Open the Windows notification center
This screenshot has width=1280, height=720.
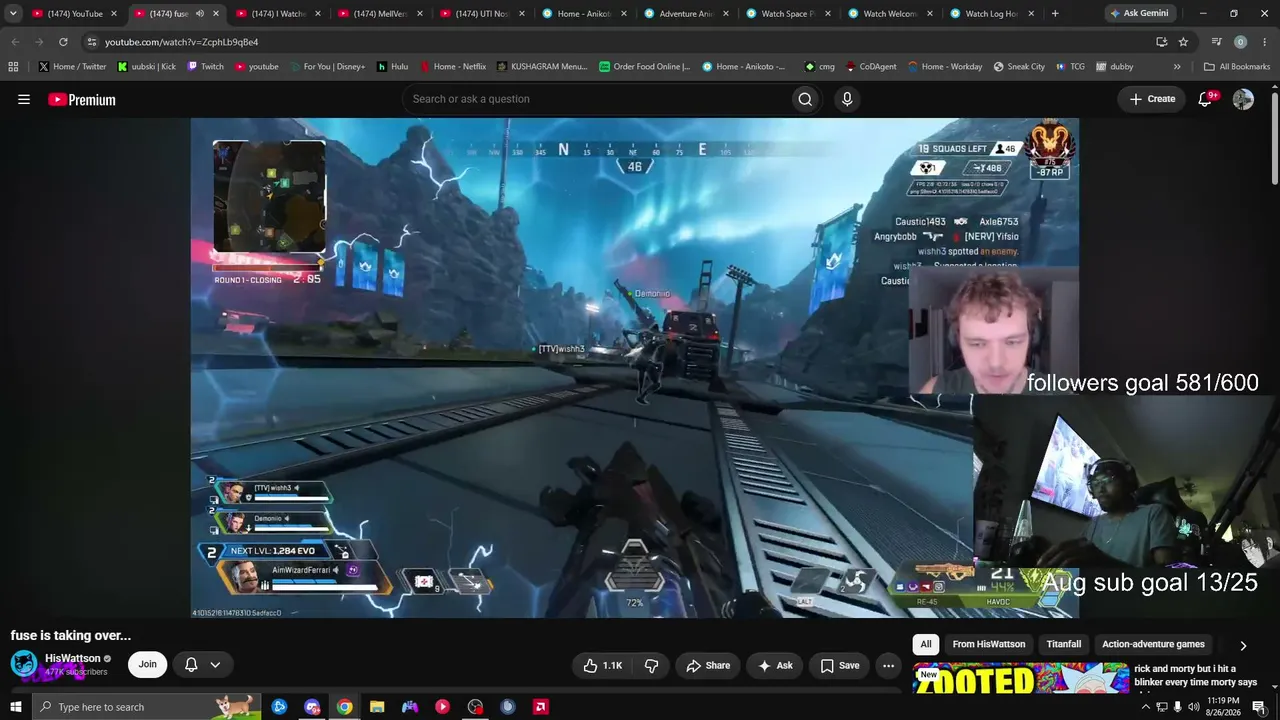[1259, 707]
